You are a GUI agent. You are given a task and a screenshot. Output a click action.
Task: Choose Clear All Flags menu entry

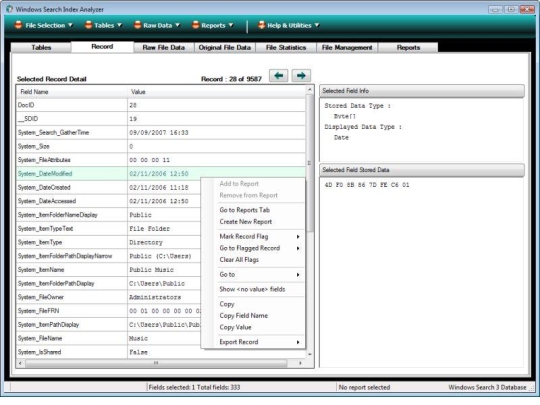pos(239,260)
